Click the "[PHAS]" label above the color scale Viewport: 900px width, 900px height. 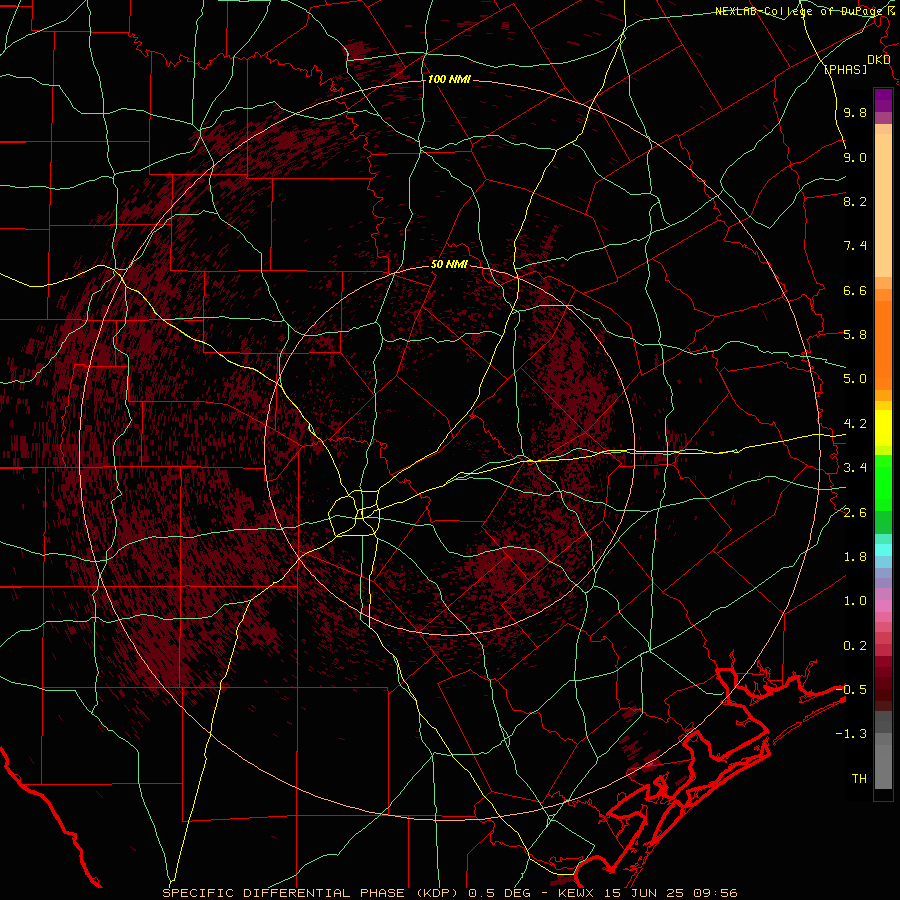coord(845,70)
